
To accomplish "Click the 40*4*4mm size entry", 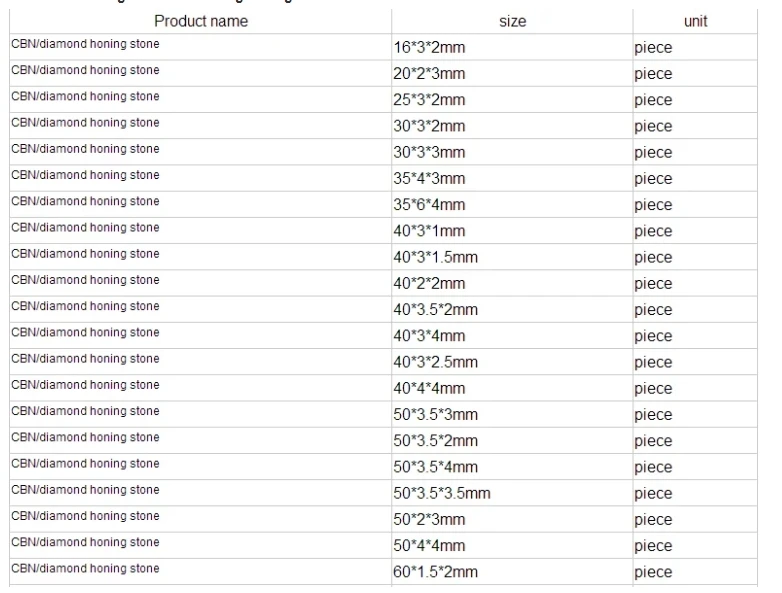I will point(429,388).
